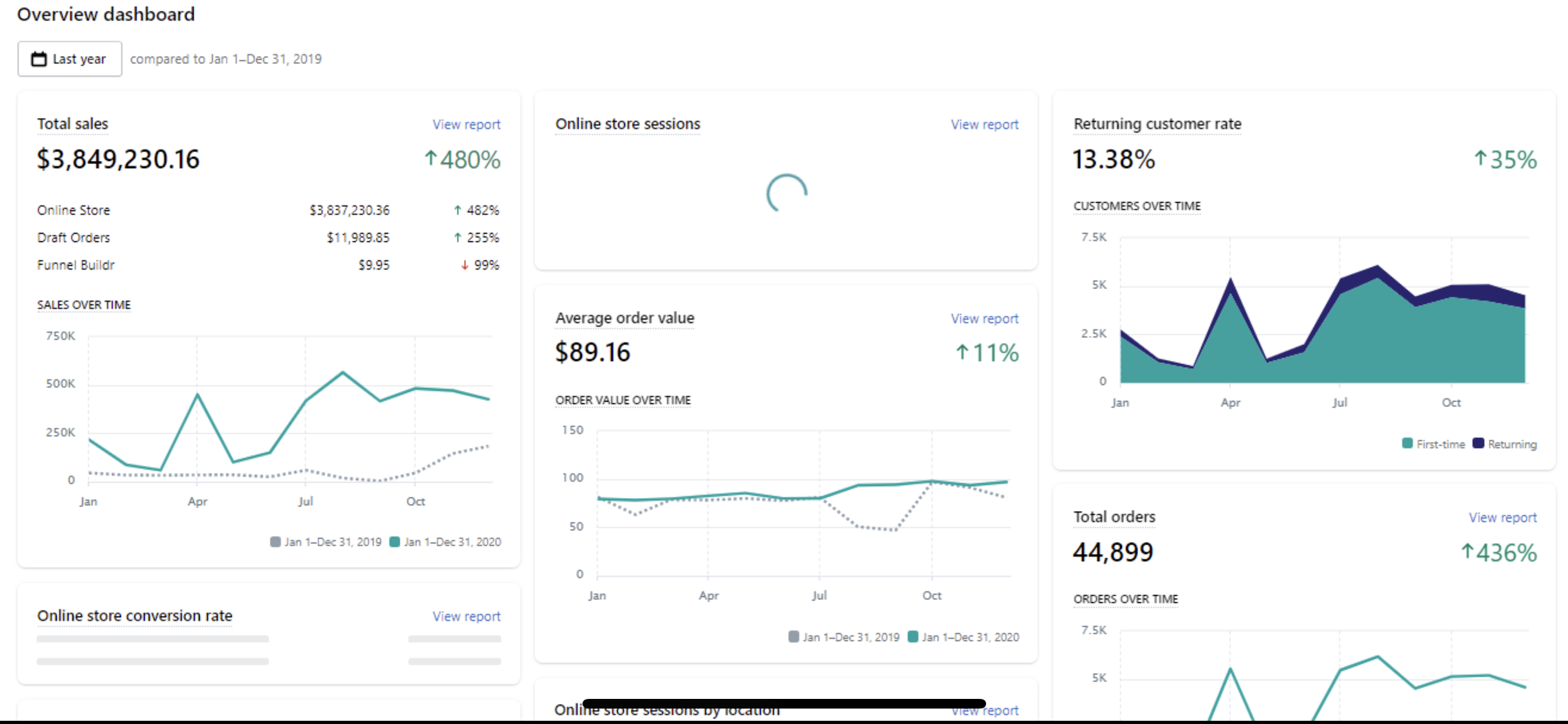The height and width of the screenshot is (724, 1568).
Task: Select the Funnel Buildr row label
Action: [x=76, y=265]
